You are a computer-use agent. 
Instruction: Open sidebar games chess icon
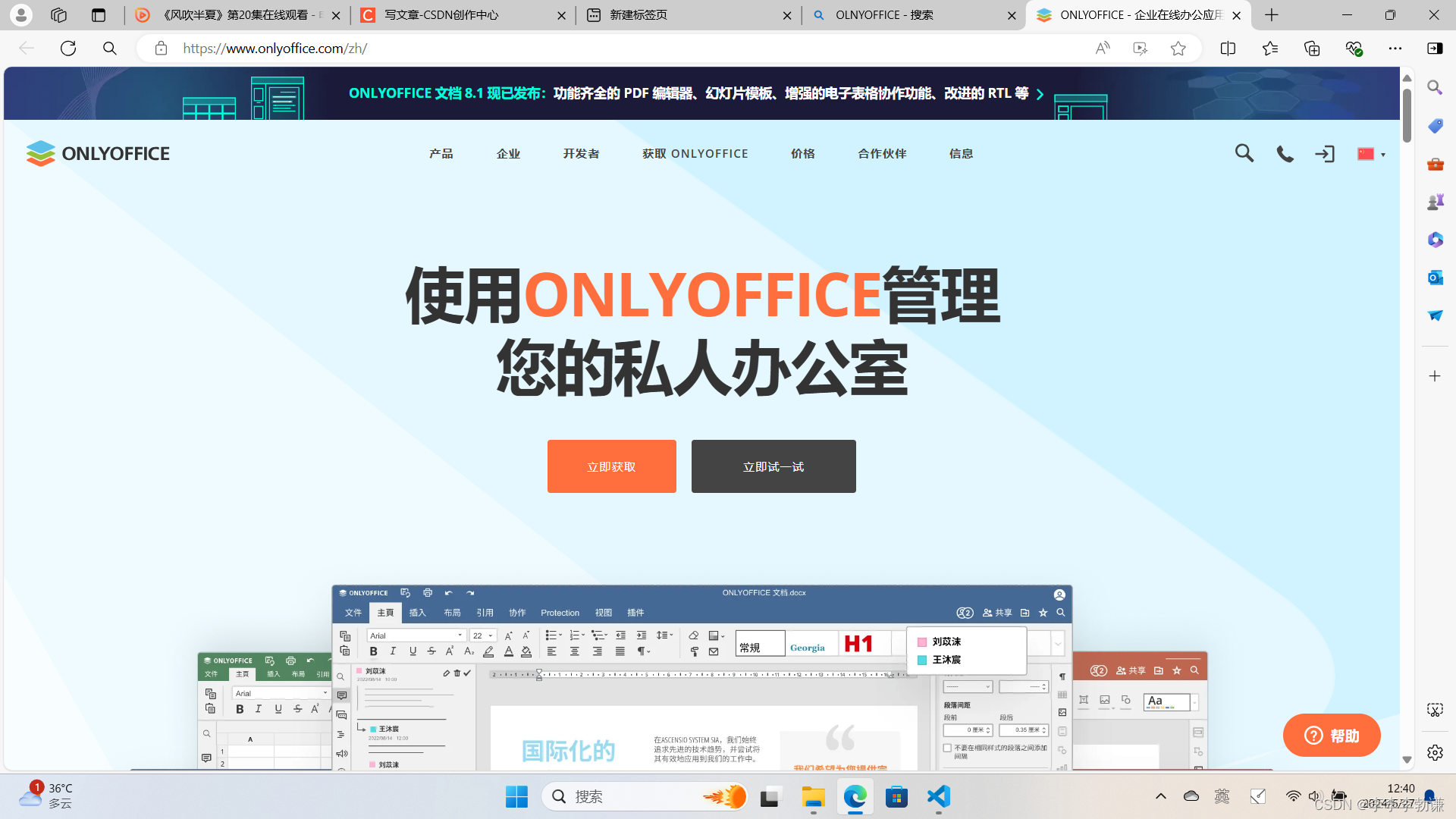click(x=1435, y=202)
